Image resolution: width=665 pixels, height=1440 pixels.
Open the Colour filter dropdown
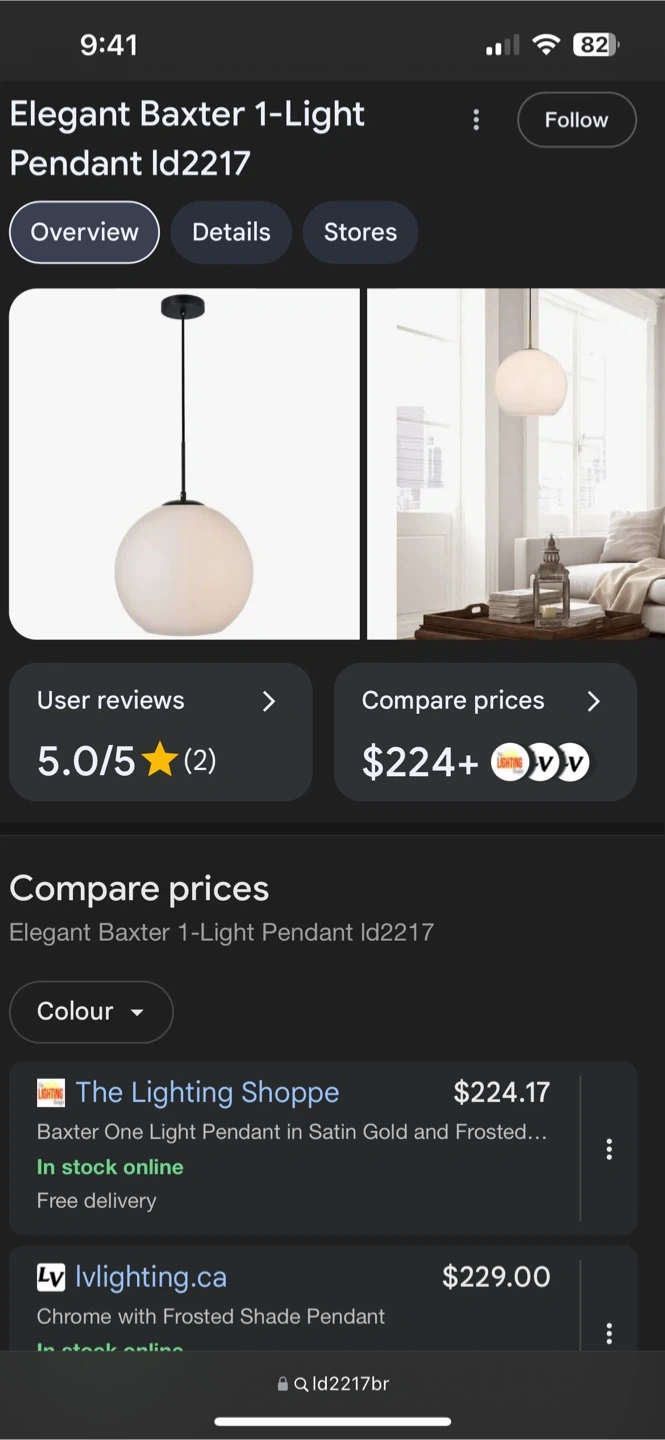pos(91,1012)
